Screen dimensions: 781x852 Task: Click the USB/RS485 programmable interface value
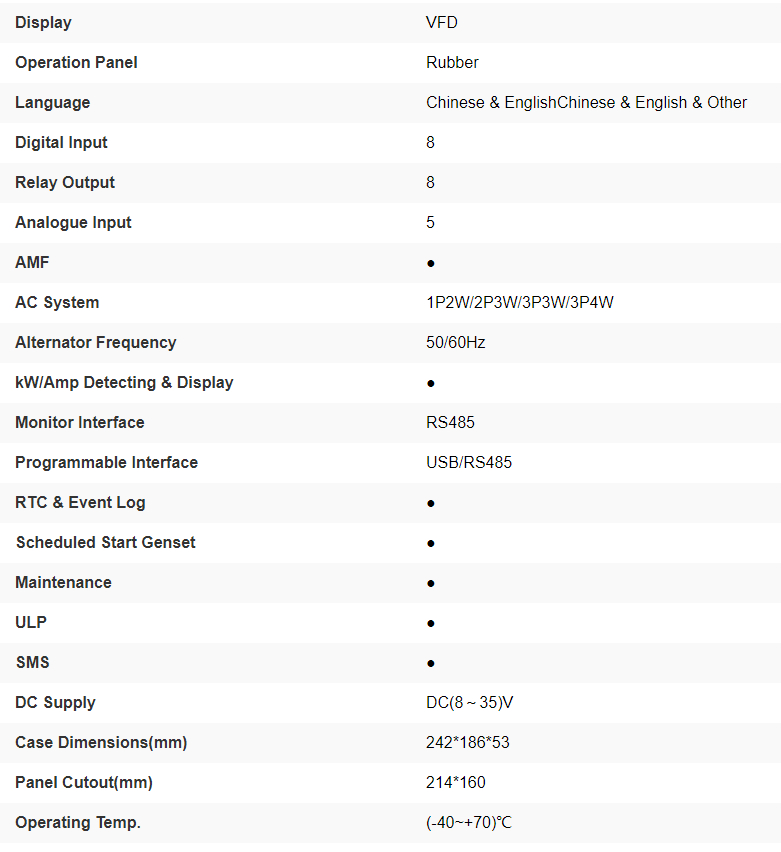[469, 462]
